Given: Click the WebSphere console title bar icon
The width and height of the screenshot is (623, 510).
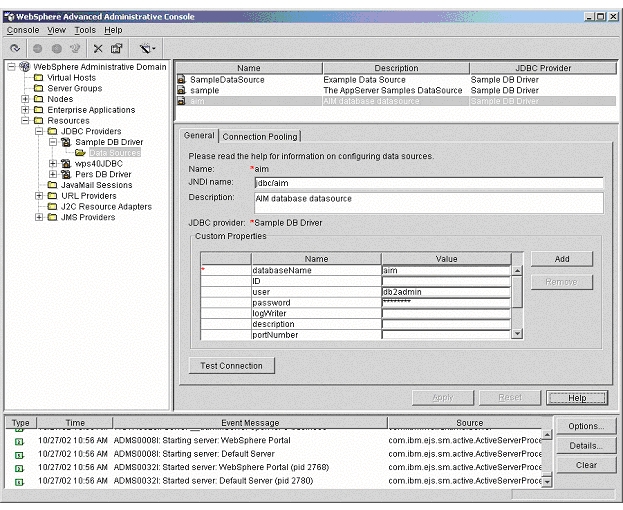Looking at the screenshot, I should [10, 17].
